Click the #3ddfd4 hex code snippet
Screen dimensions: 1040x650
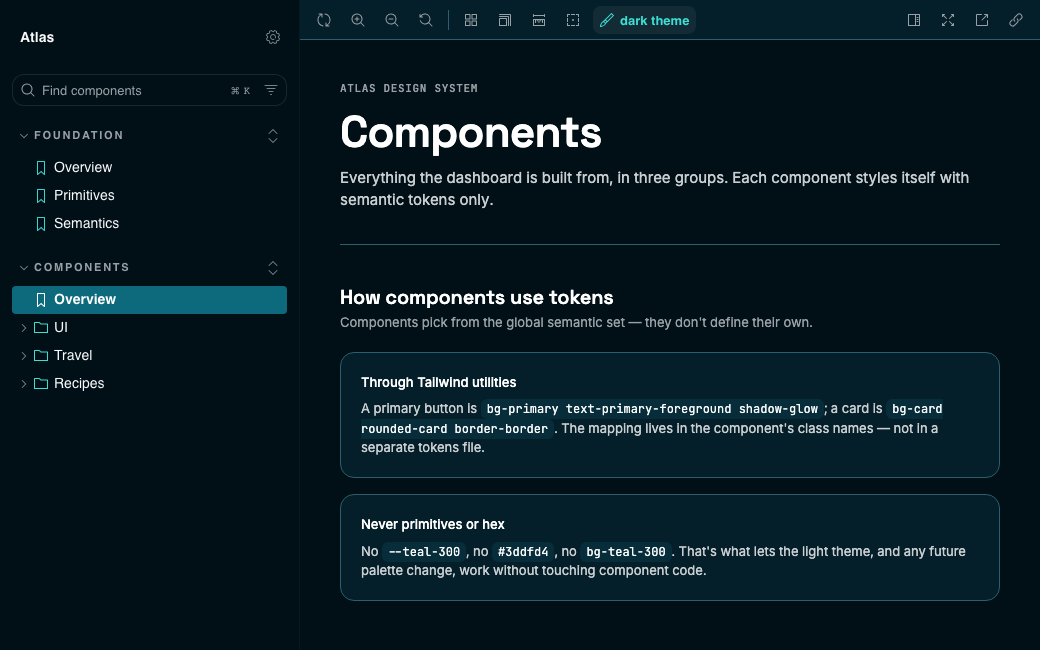coord(523,552)
